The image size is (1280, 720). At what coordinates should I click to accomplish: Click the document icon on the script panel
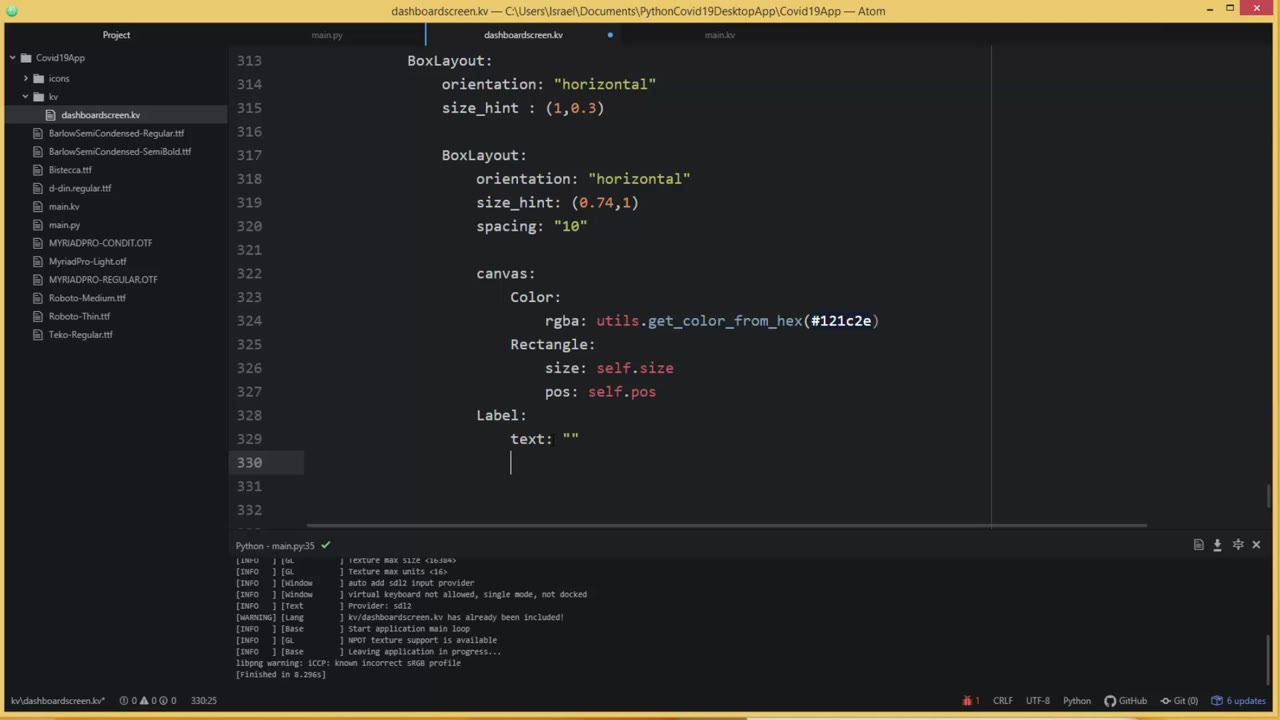point(1198,545)
